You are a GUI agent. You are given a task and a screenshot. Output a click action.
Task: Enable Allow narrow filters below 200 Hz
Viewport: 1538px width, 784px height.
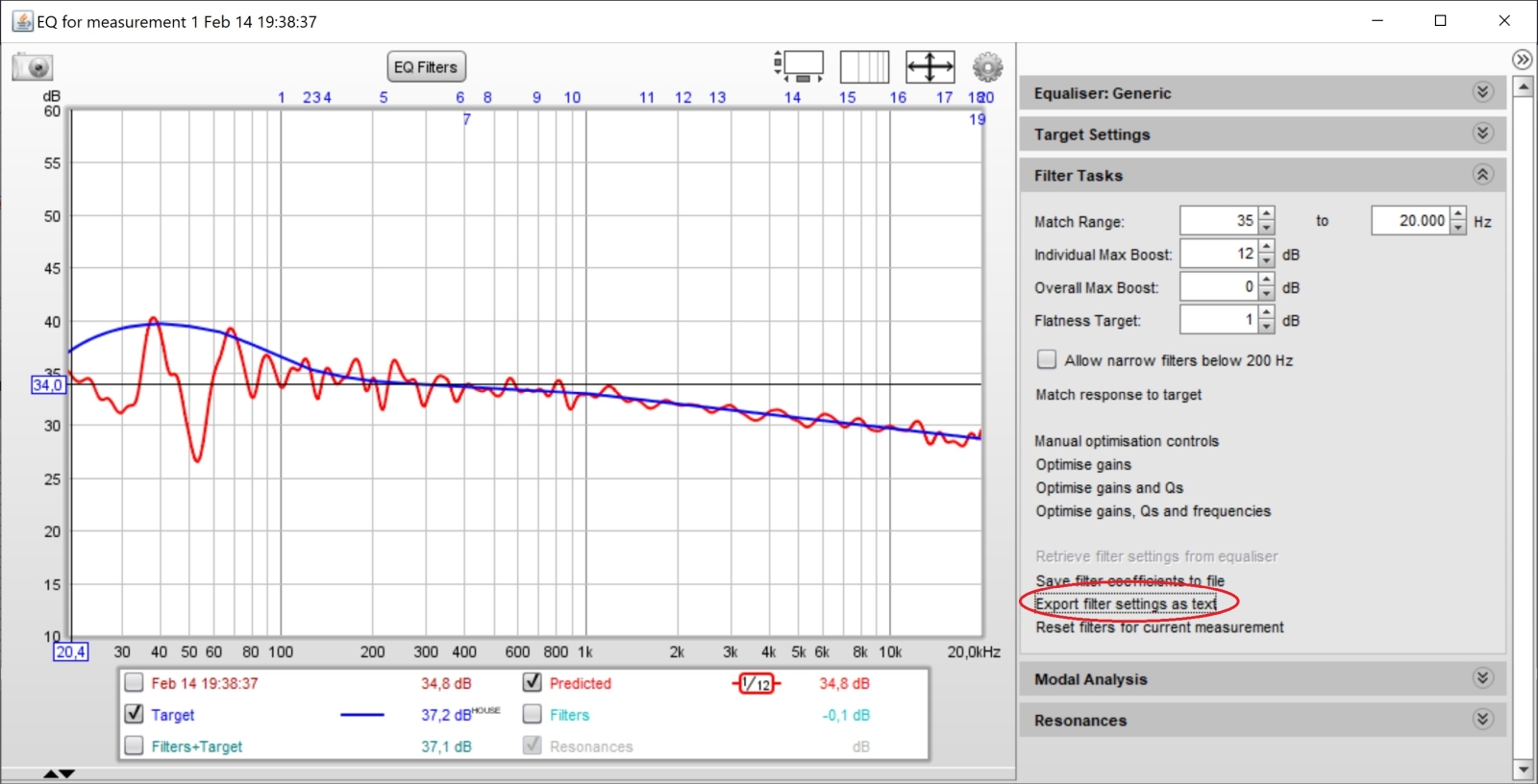pos(1047,360)
